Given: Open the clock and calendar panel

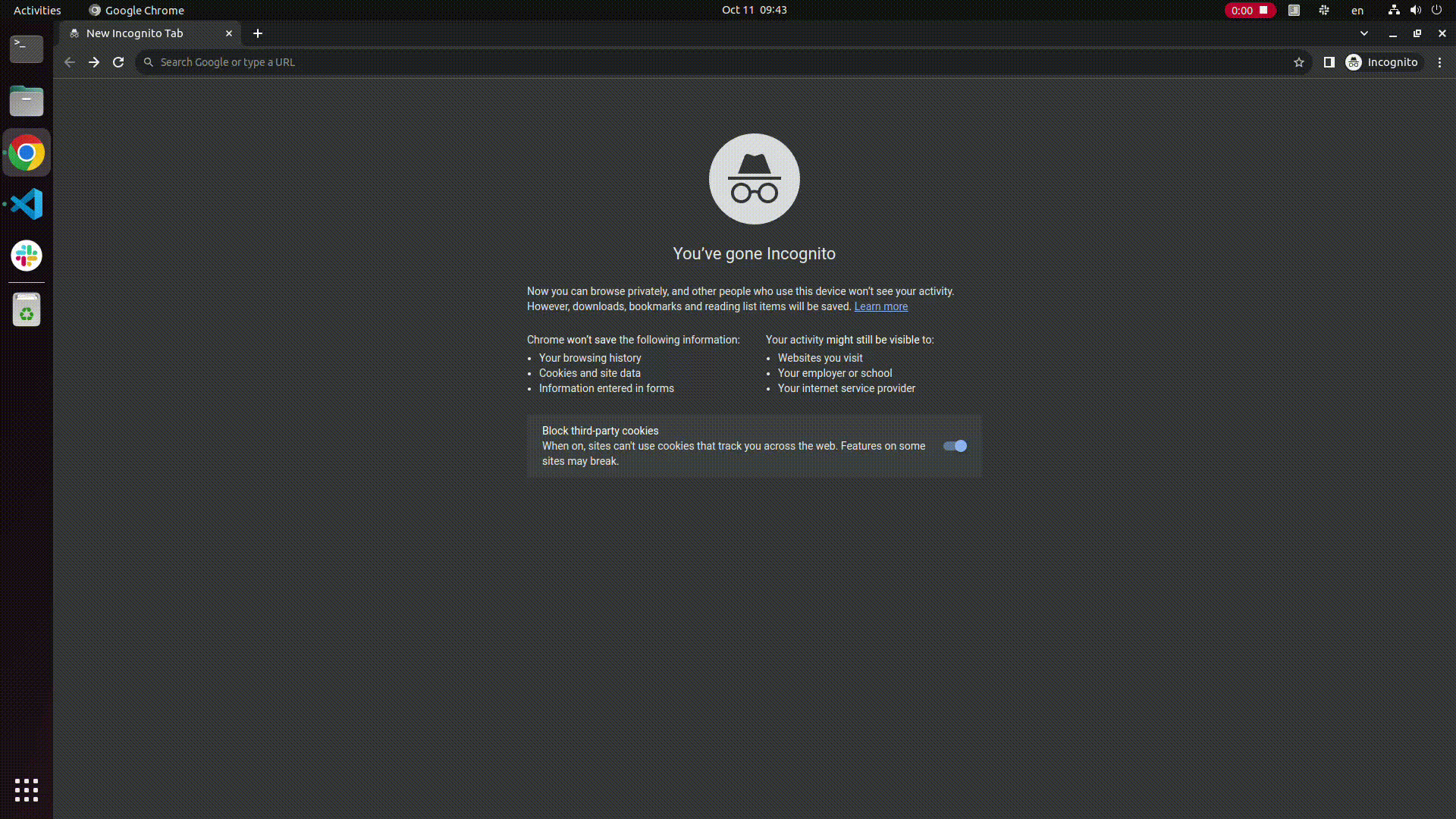Looking at the screenshot, I should 755,10.
